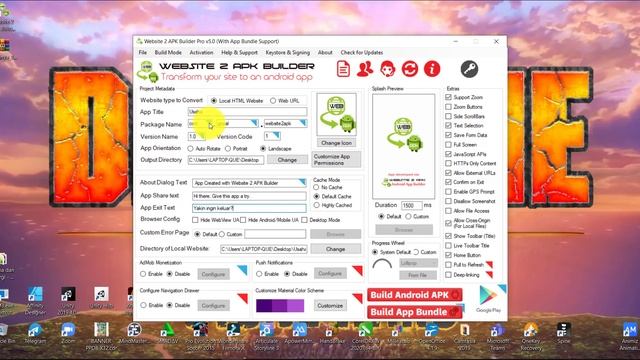Toggle Confirm on Exit checkbox

[448, 182]
